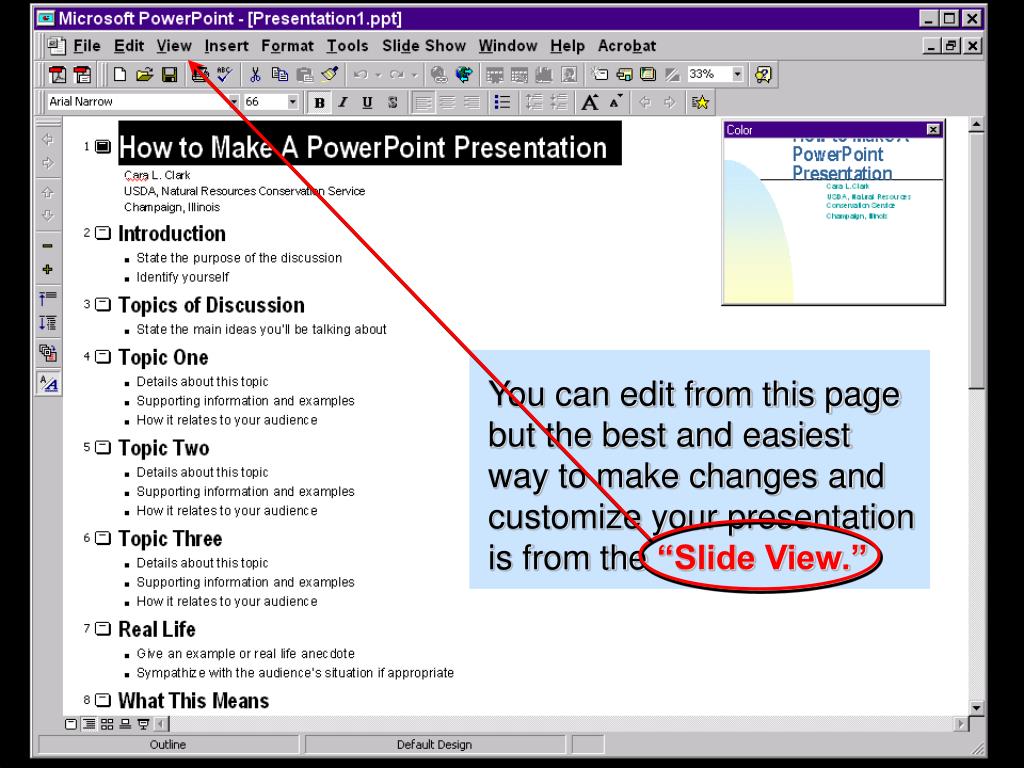
Task: Run spelling check ABC icon
Action: click(225, 74)
